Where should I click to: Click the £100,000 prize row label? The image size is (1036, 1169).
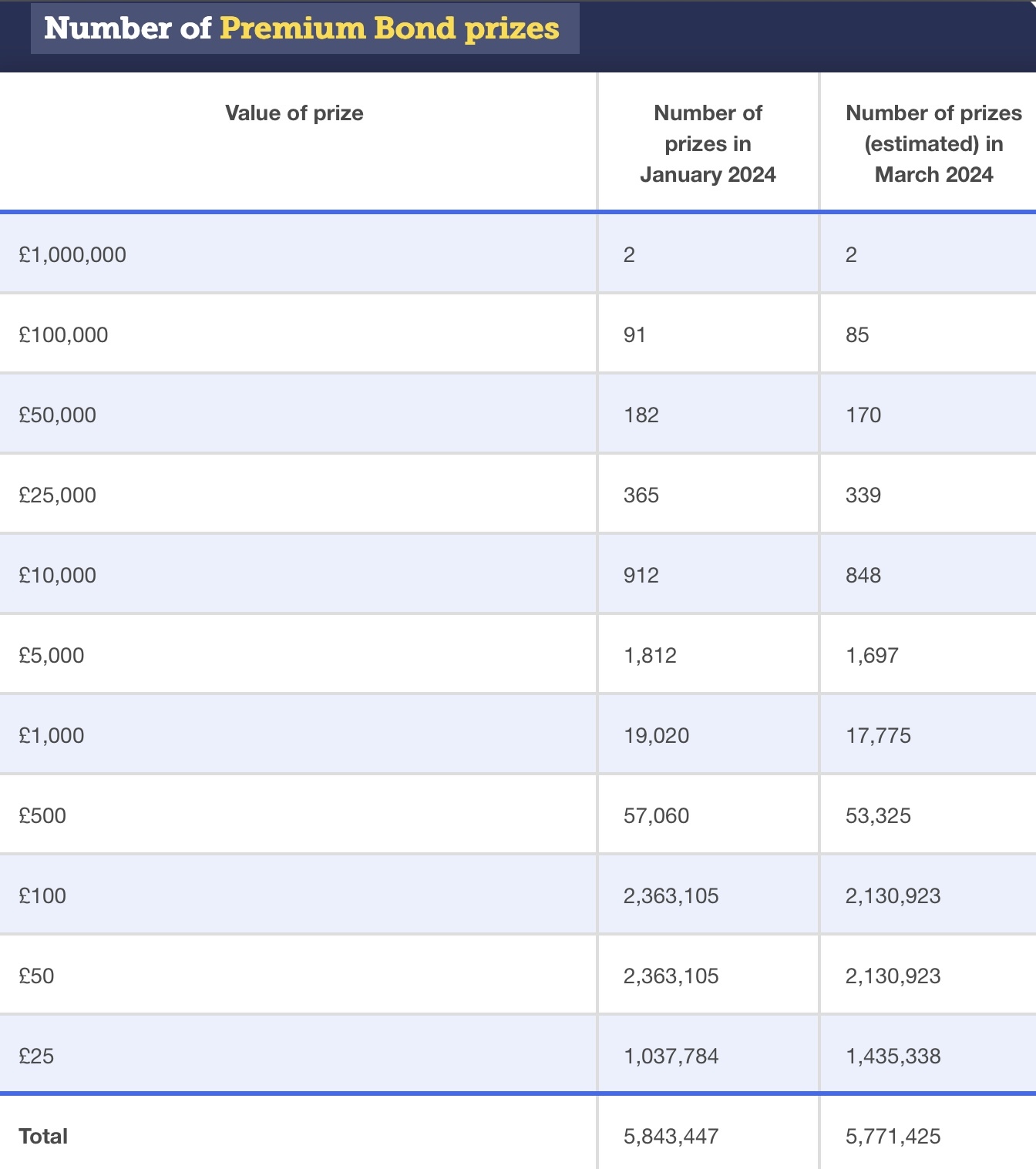[x=63, y=335]
